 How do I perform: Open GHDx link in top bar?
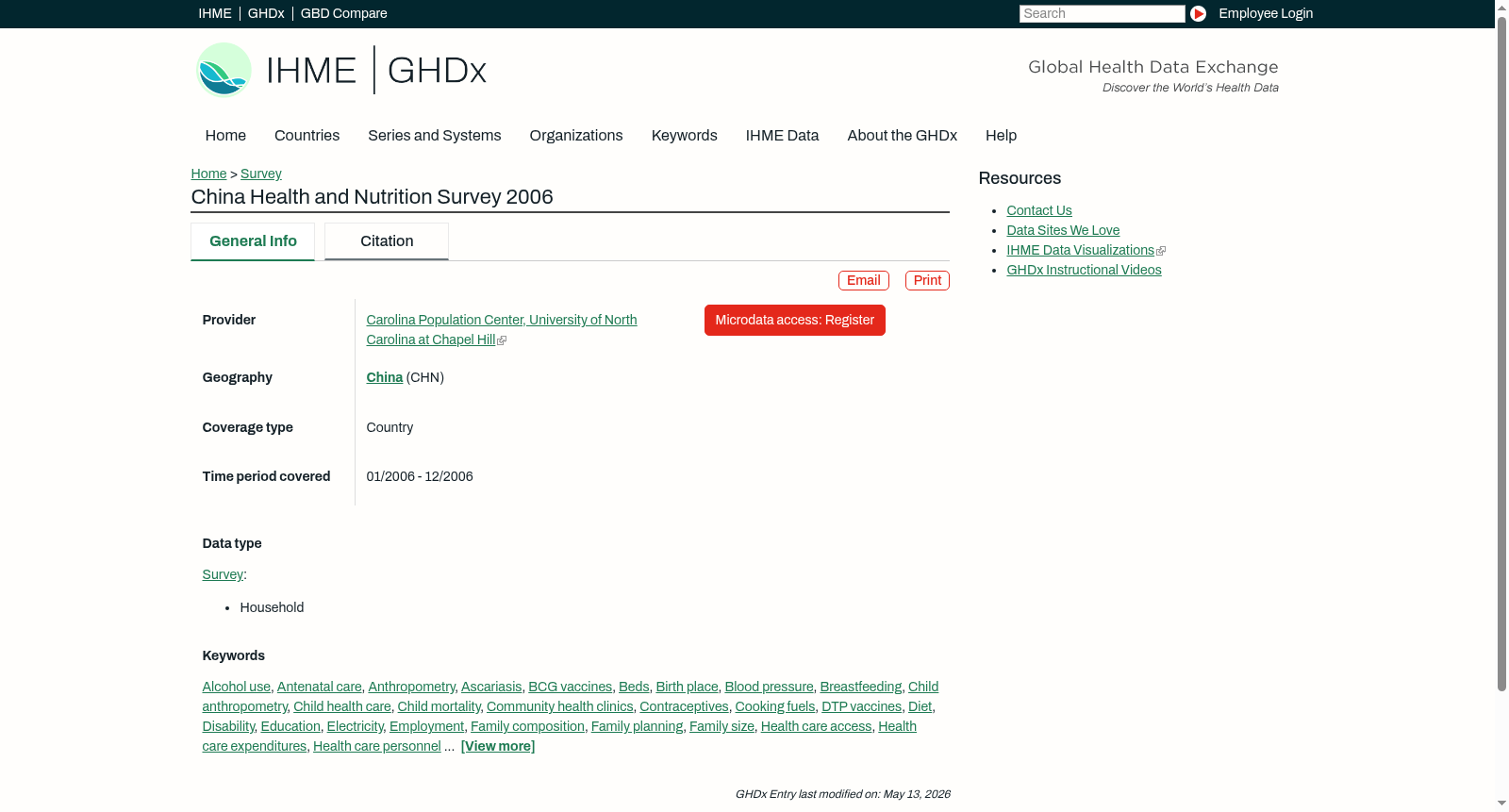pyautogui.click(x=266, y=13)
